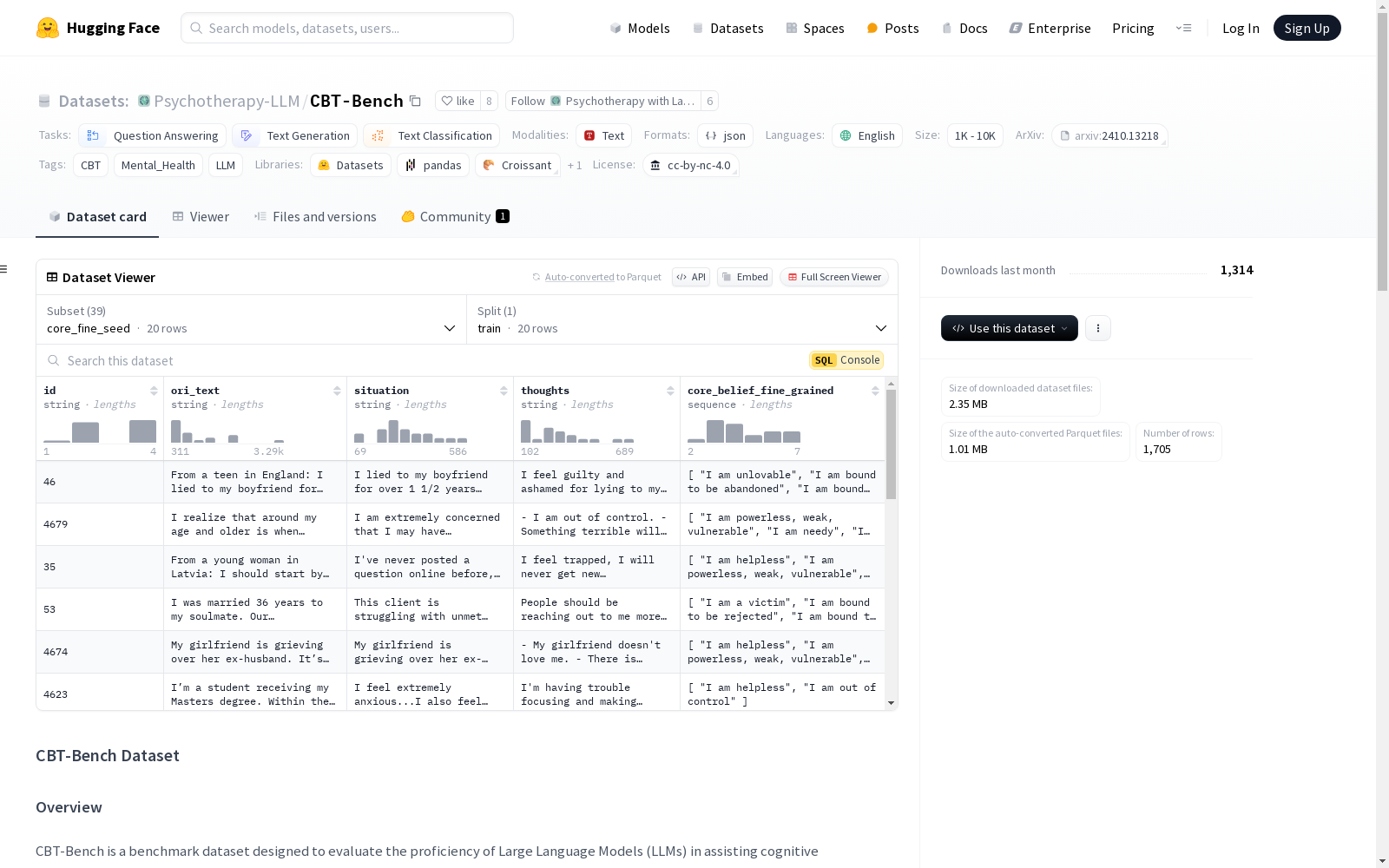Show the +1 more libraries

[x=575, y=165]
